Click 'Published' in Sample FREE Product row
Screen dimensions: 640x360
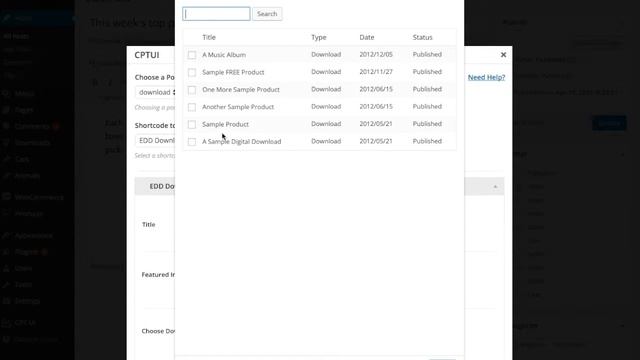[x=427, y=72]
